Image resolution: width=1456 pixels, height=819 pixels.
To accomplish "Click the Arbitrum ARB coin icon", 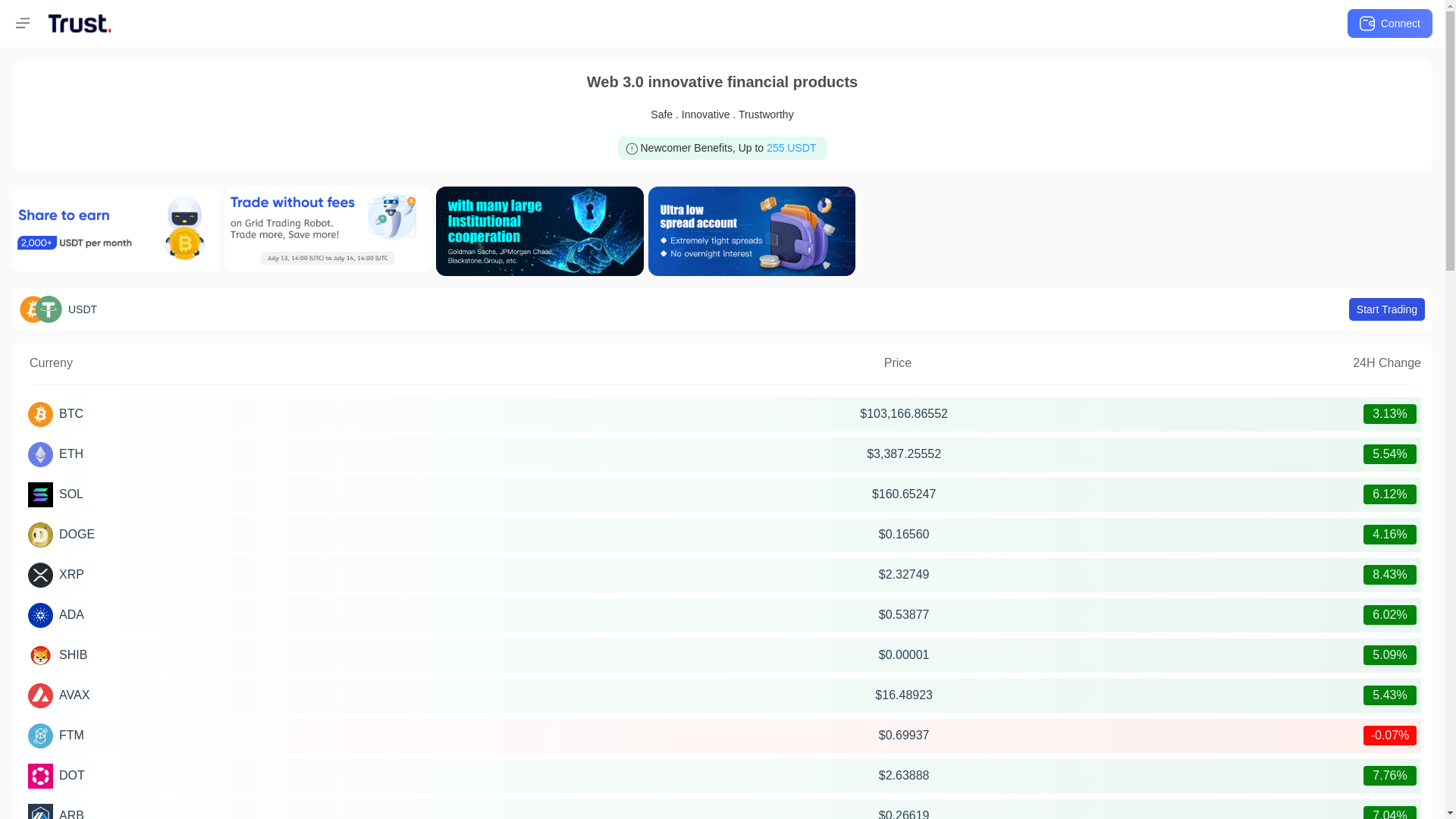I will (x=40, y=811).
